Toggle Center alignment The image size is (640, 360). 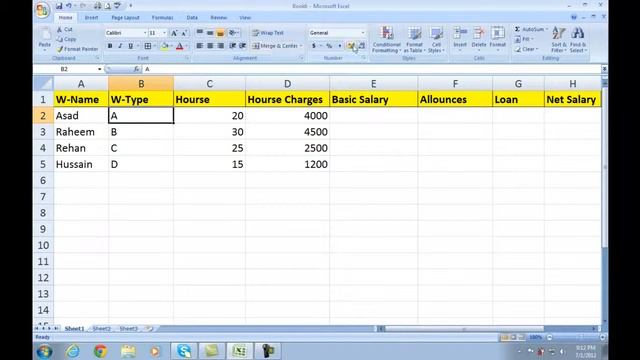click(210, 46)
